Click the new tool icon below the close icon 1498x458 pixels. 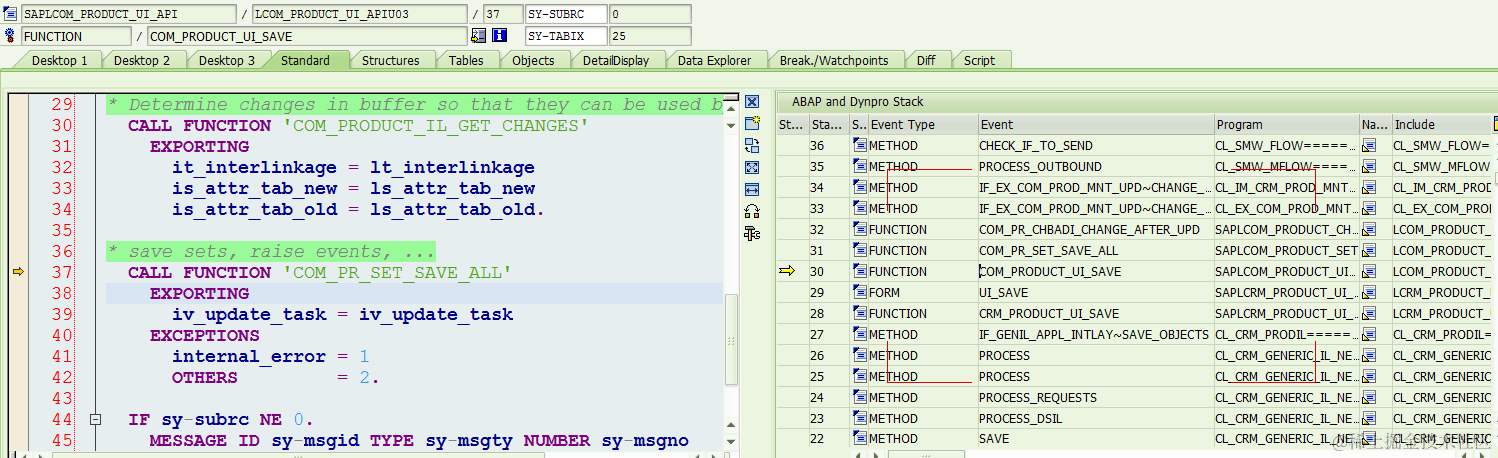tap(752, 123)
